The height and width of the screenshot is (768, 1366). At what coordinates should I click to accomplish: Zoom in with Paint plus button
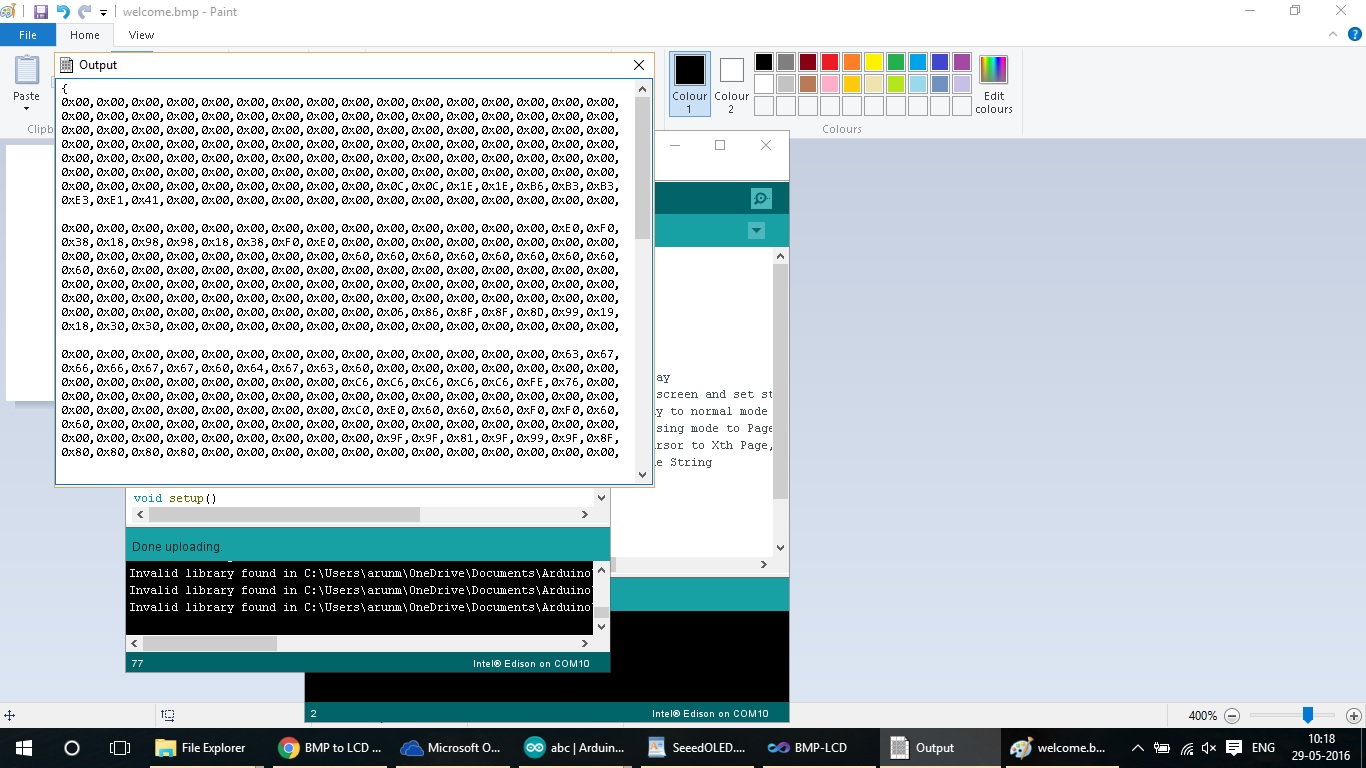1354,716
